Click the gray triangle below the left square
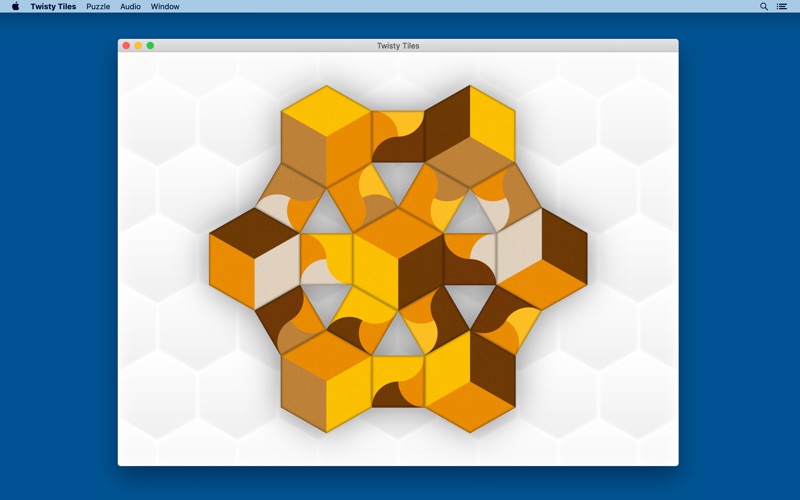The width and height of the screenshot is (800, 500). pos(327,301)
